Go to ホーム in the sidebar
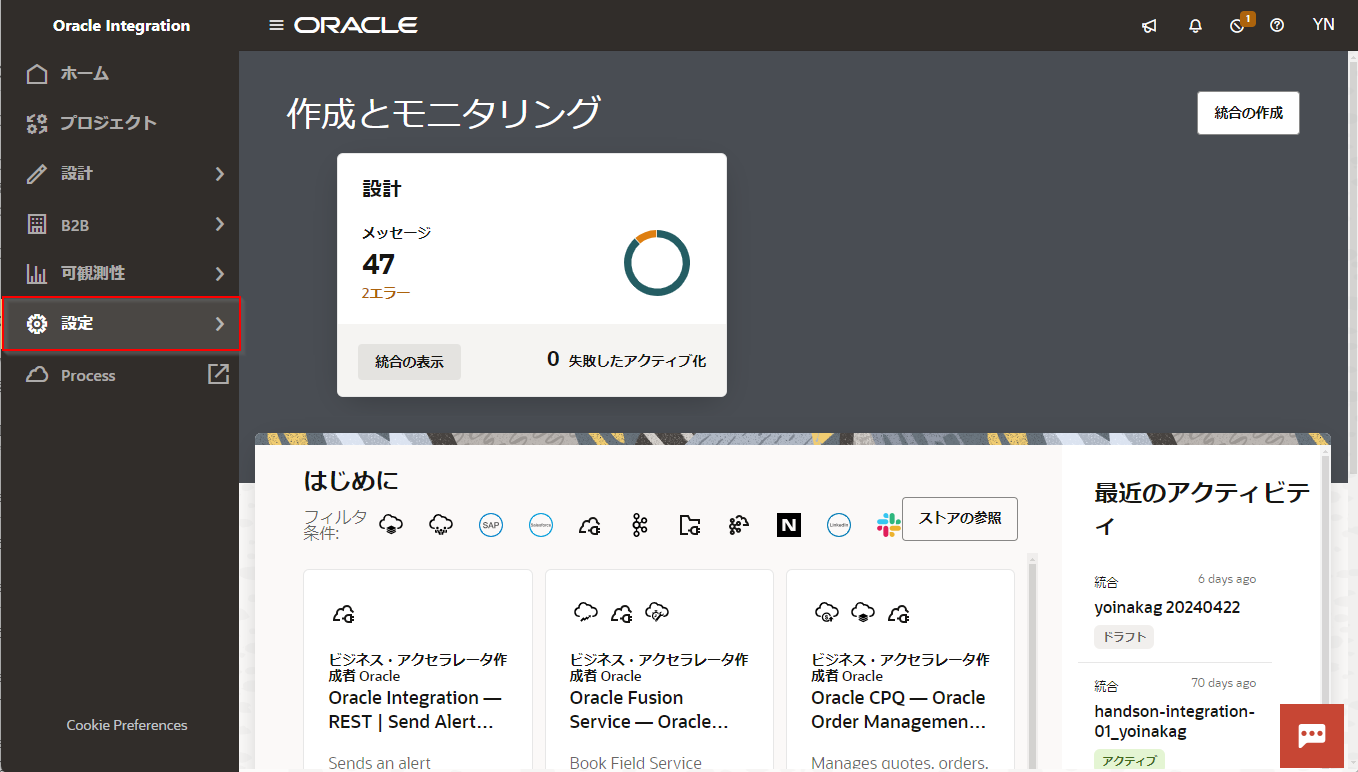This screenshot has height=772, width=1358. tap(84, 74)
